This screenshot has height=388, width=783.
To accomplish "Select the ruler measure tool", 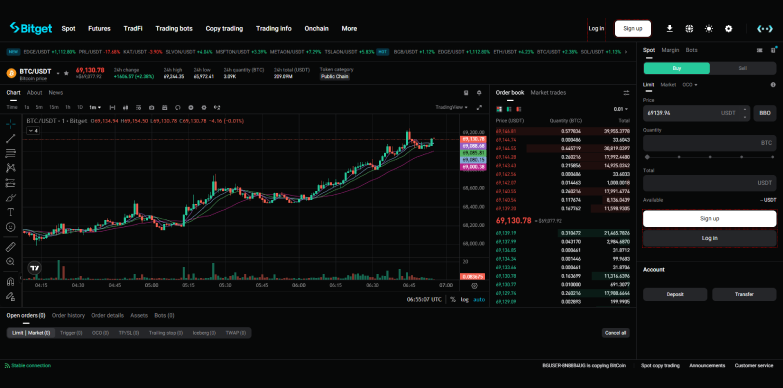I will point(10,246).
